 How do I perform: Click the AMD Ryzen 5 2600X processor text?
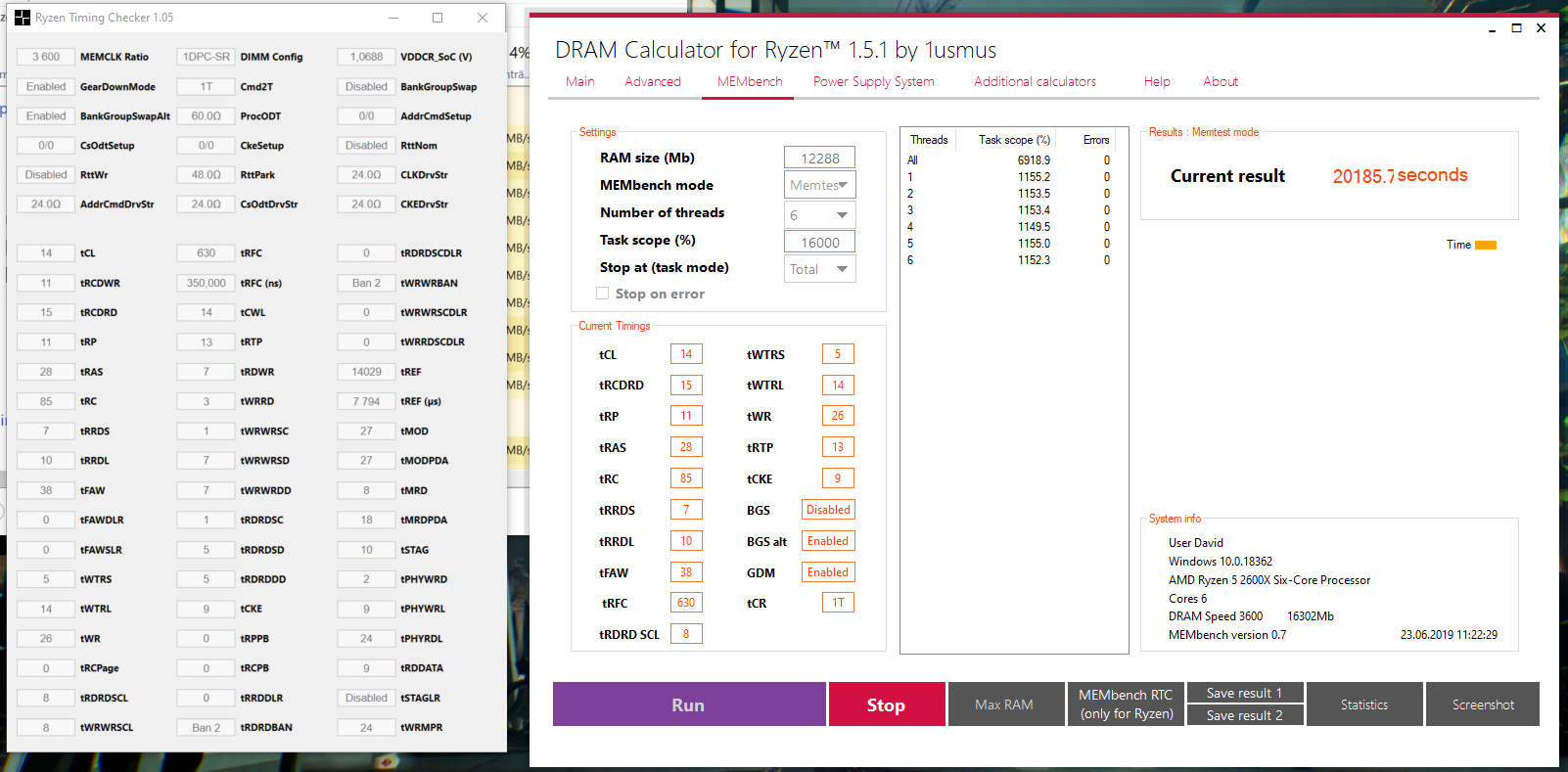coord(1269,580)
